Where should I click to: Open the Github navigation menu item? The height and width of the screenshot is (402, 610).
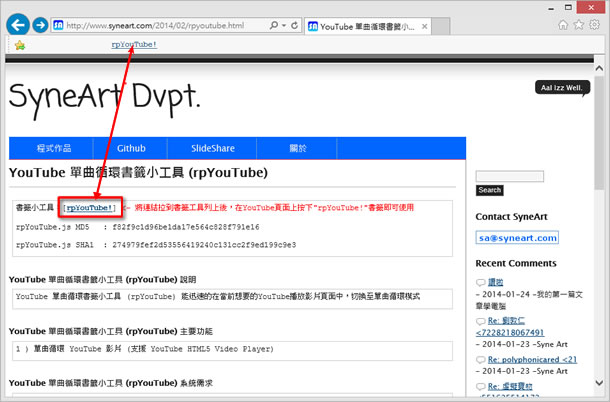(x=131, y=148)
